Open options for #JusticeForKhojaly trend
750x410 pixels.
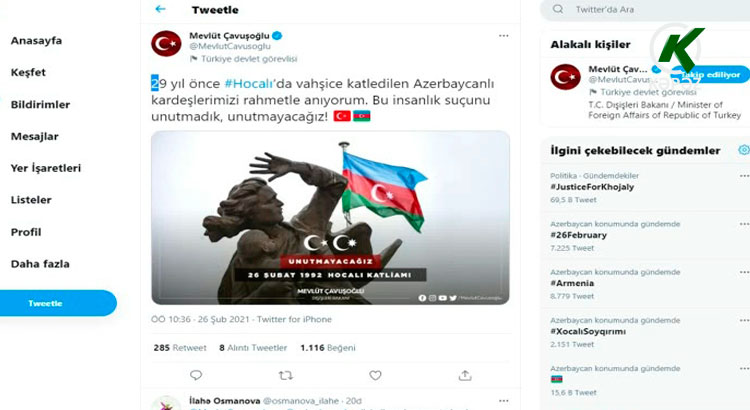point(744,176)
